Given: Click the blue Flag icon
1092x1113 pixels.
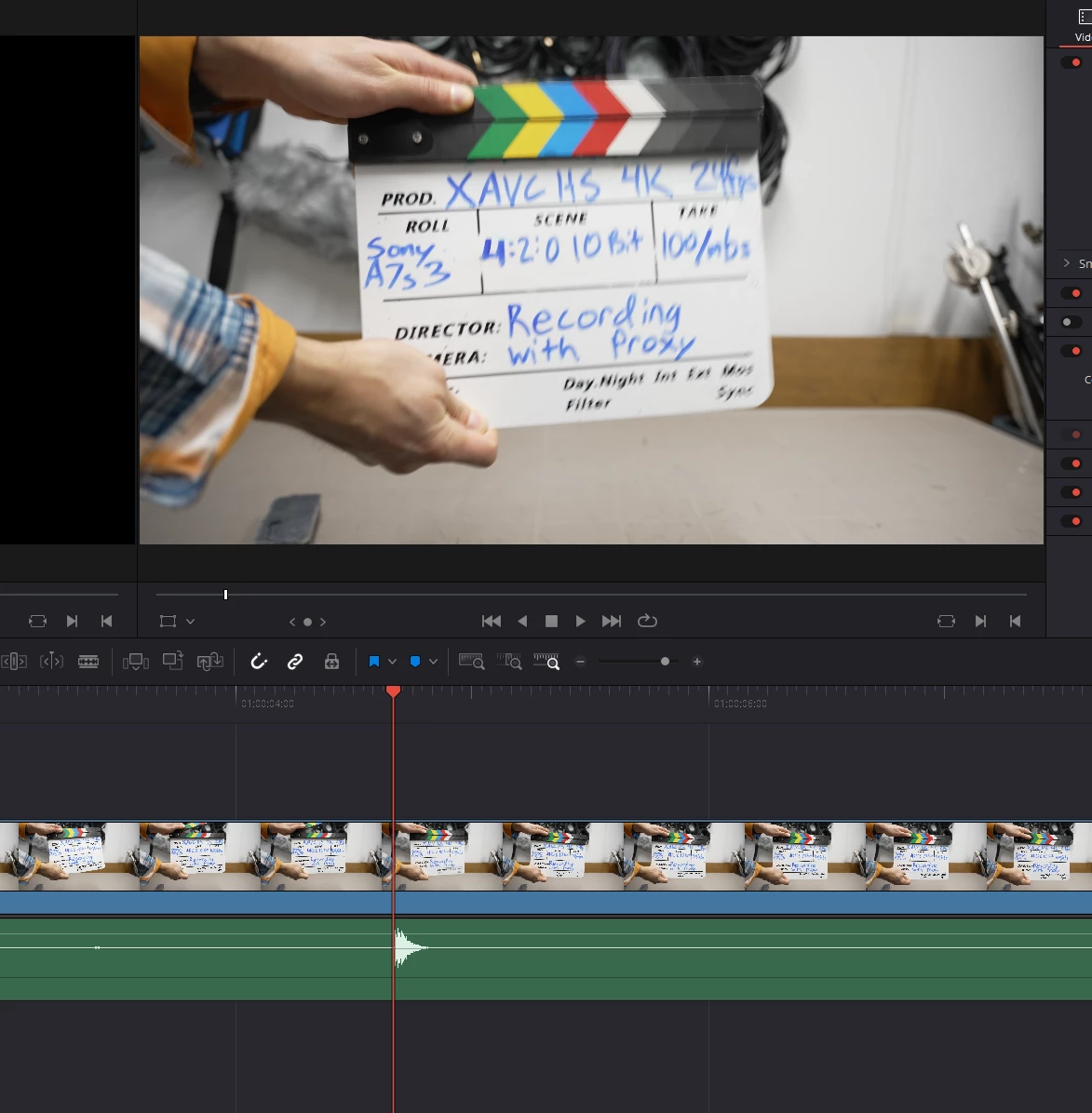Looking at the screenshot, I should tap(374, 662).
